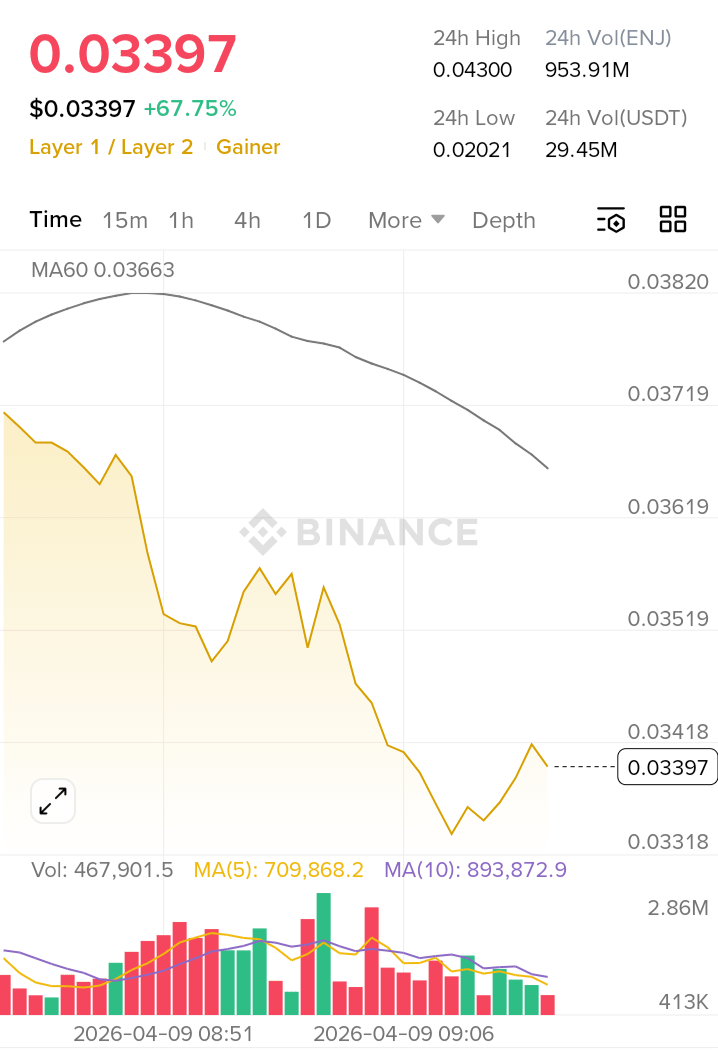This screenshot has width=718, height=1062.
Task: Open the Gainer tag link
Action: pos(248,147)
